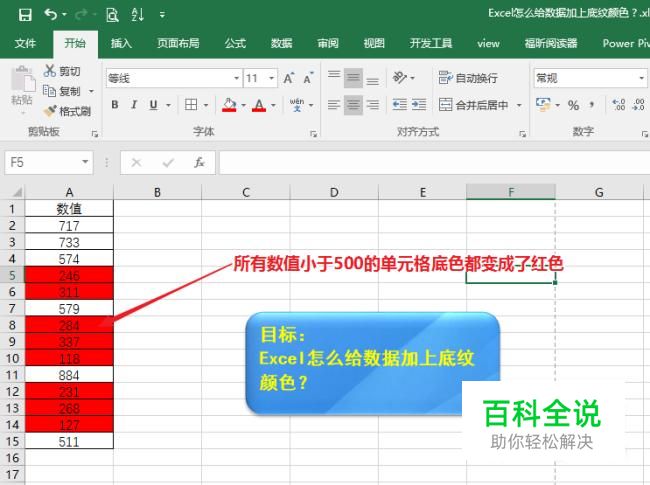Open the 合并后居中 dropdown arrow
Viewport: 650px width, 485px height.
pyautogui.click(x=519, y=105)
